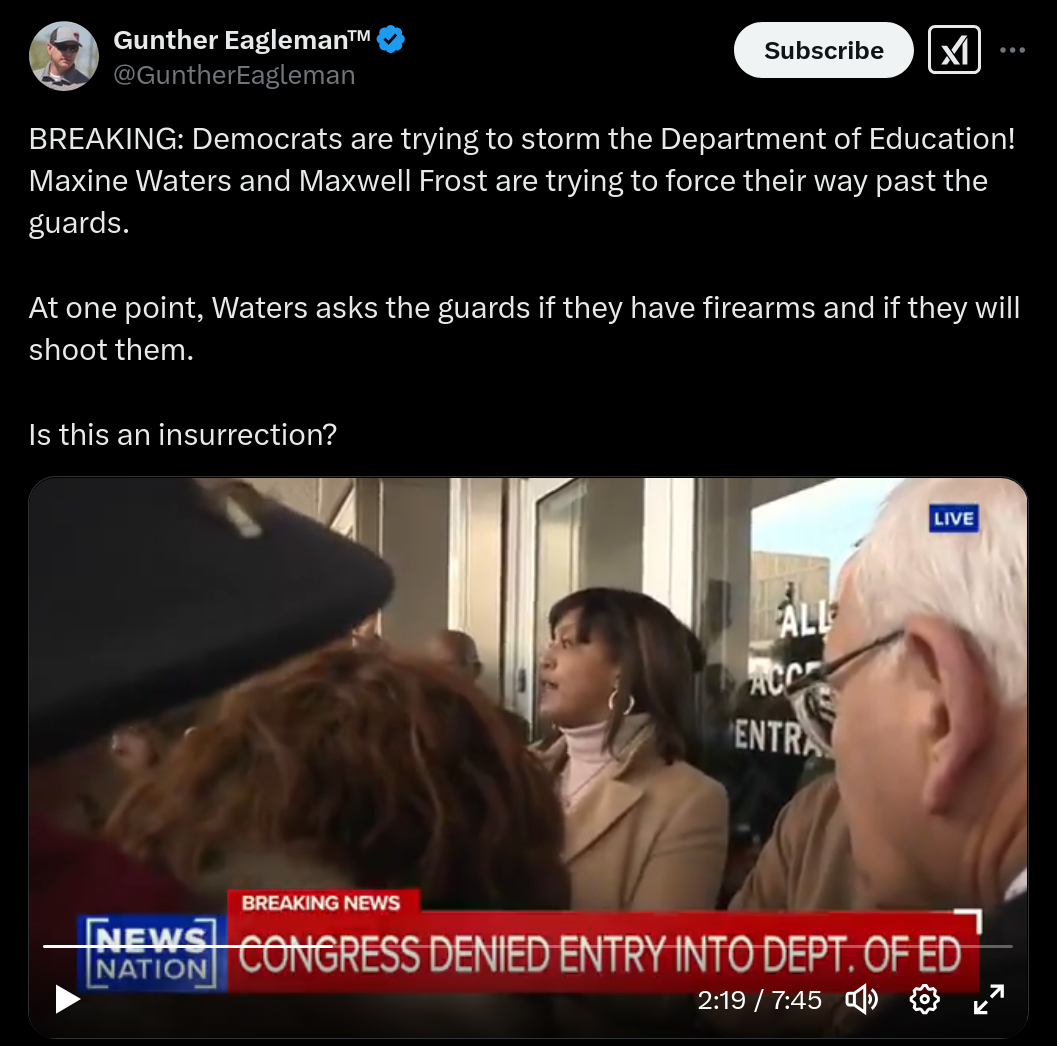This screenshot has width=1057, height=1046.
Task: Seek at the video progress bar's current position
Action: point(332,946)
